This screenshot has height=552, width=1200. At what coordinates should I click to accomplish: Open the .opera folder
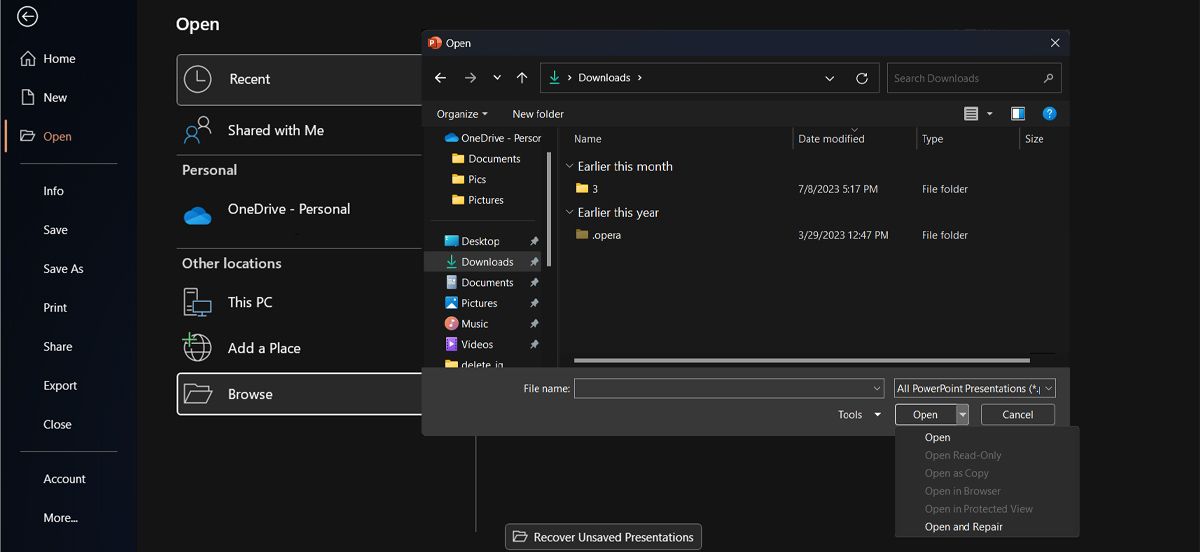606,235
